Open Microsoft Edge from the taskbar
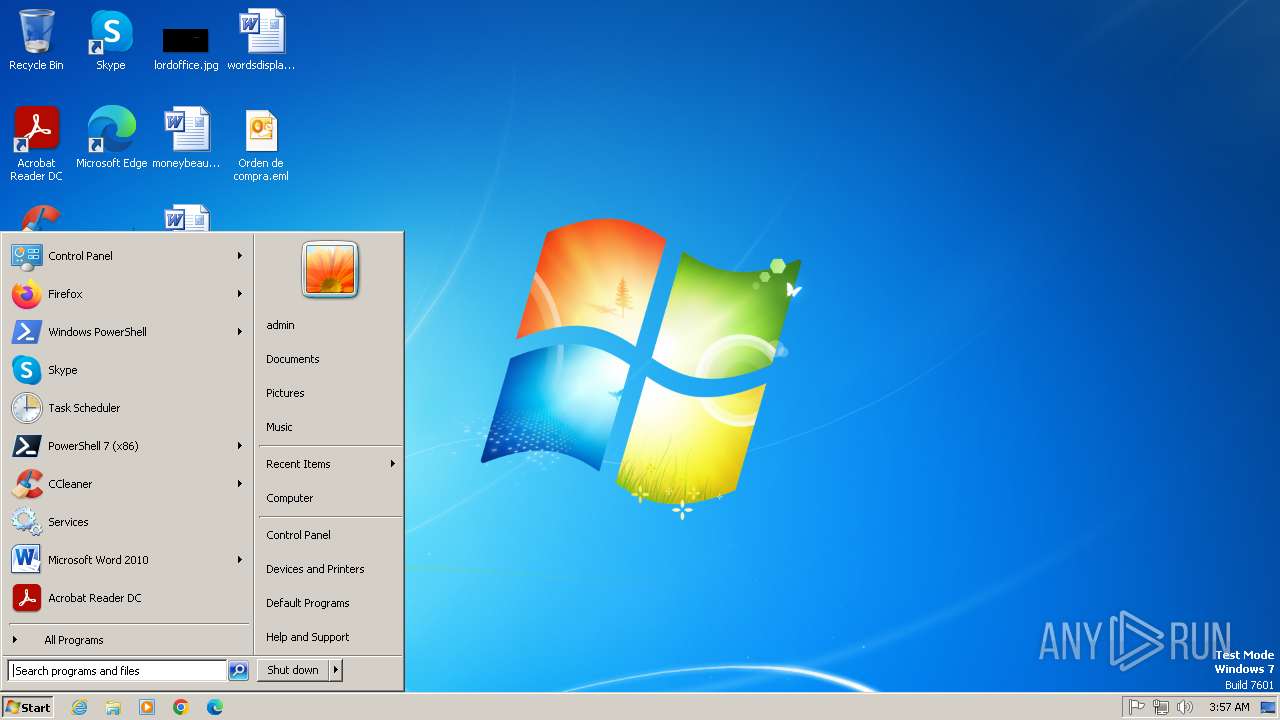The height and width of the screenshot is (720, 1280). coord(215,707)
